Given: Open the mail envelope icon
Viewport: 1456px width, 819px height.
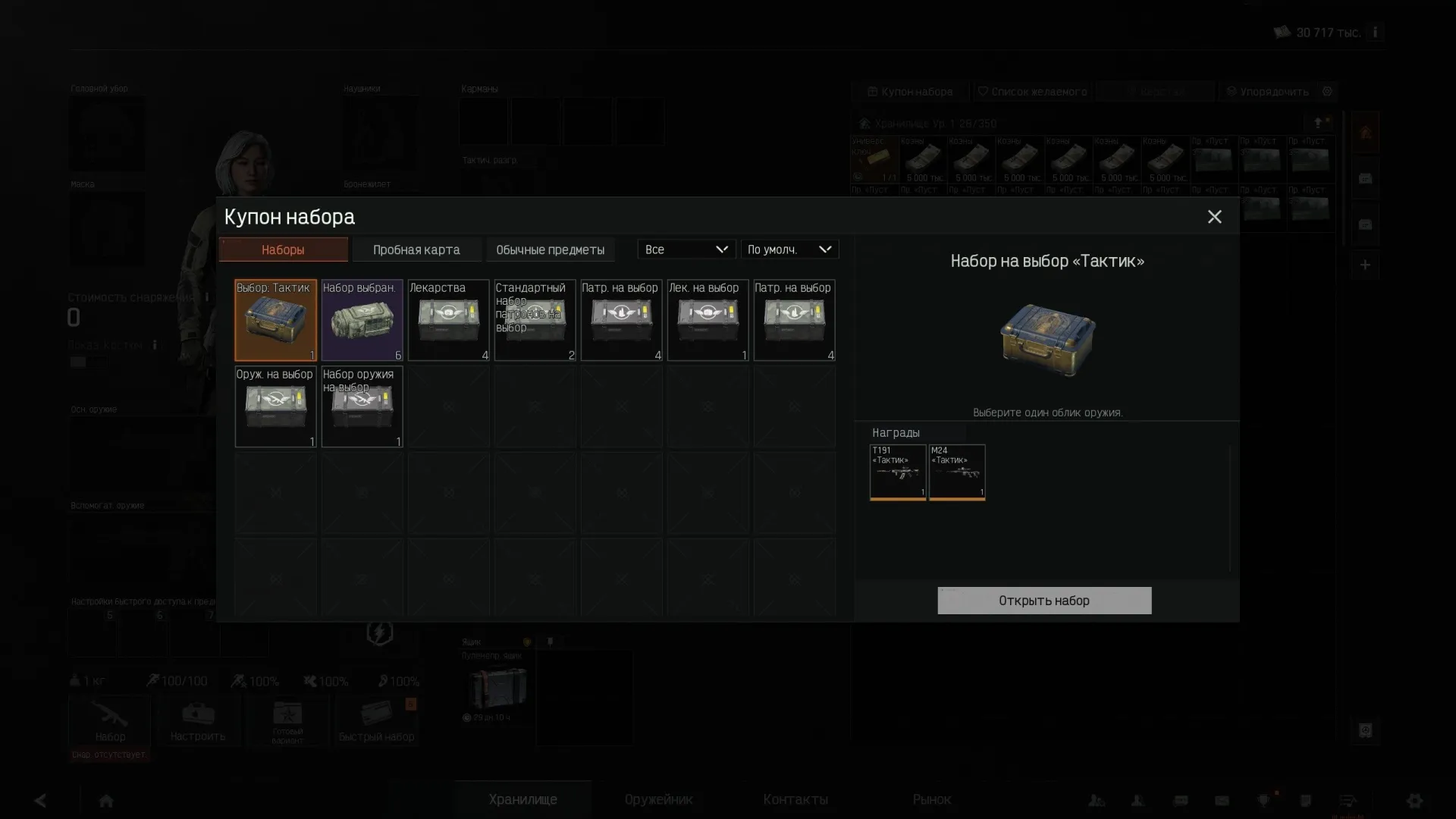Looking at the screenshot, I should click(x=1222, y=801).
